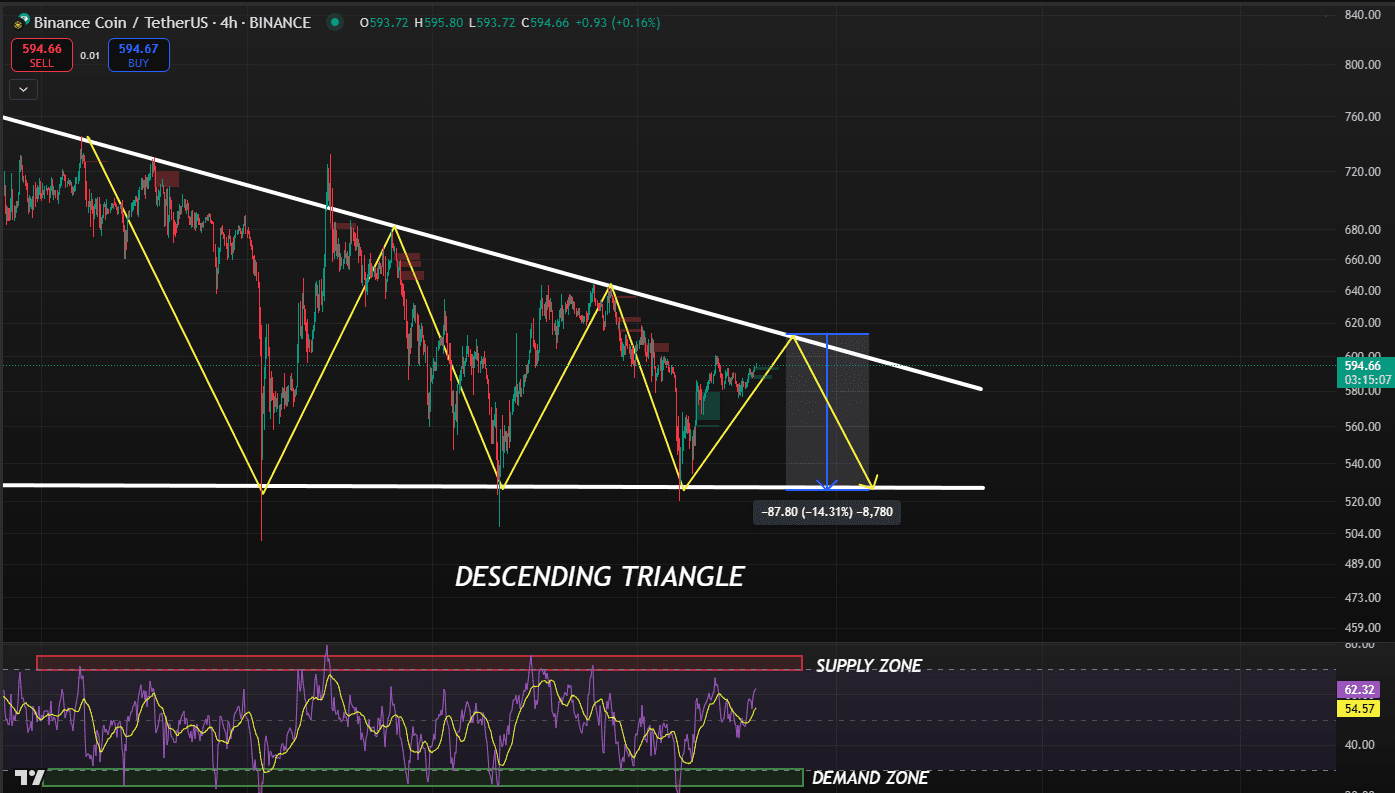This screenshot has width=1395, height=793.
Task: Click the blue BUY 594.67 button
Action: pos(138,55)
